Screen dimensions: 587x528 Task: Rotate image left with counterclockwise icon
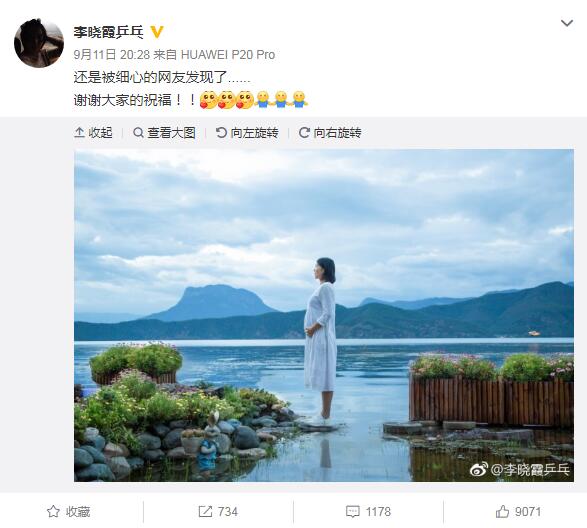point(221,133)
